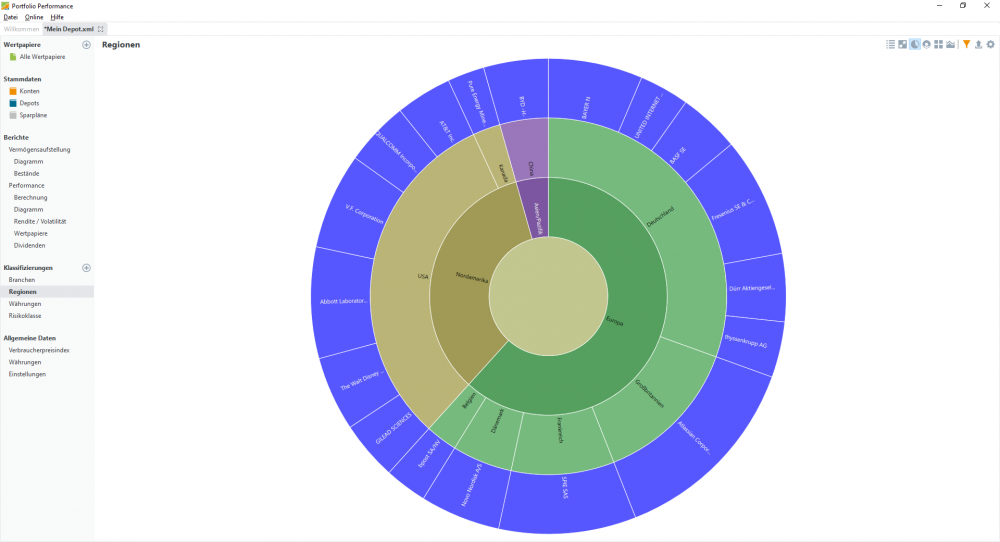The height and width of the screenshot is (542, 1000).
Task: Click the GILEAD SCIENCES outer segment
Action: 390,430
